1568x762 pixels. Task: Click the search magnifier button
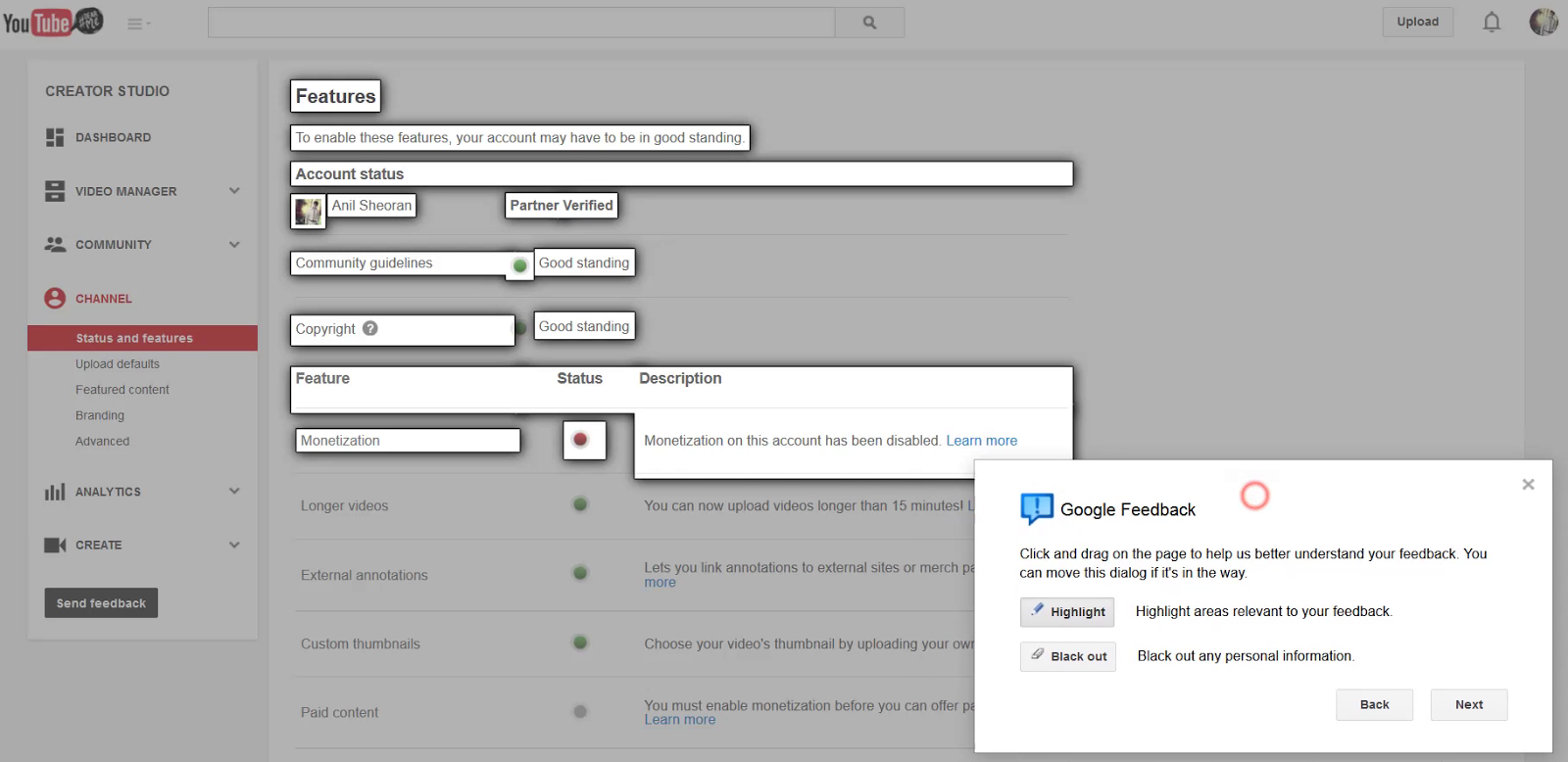click(x=869, y=23)
